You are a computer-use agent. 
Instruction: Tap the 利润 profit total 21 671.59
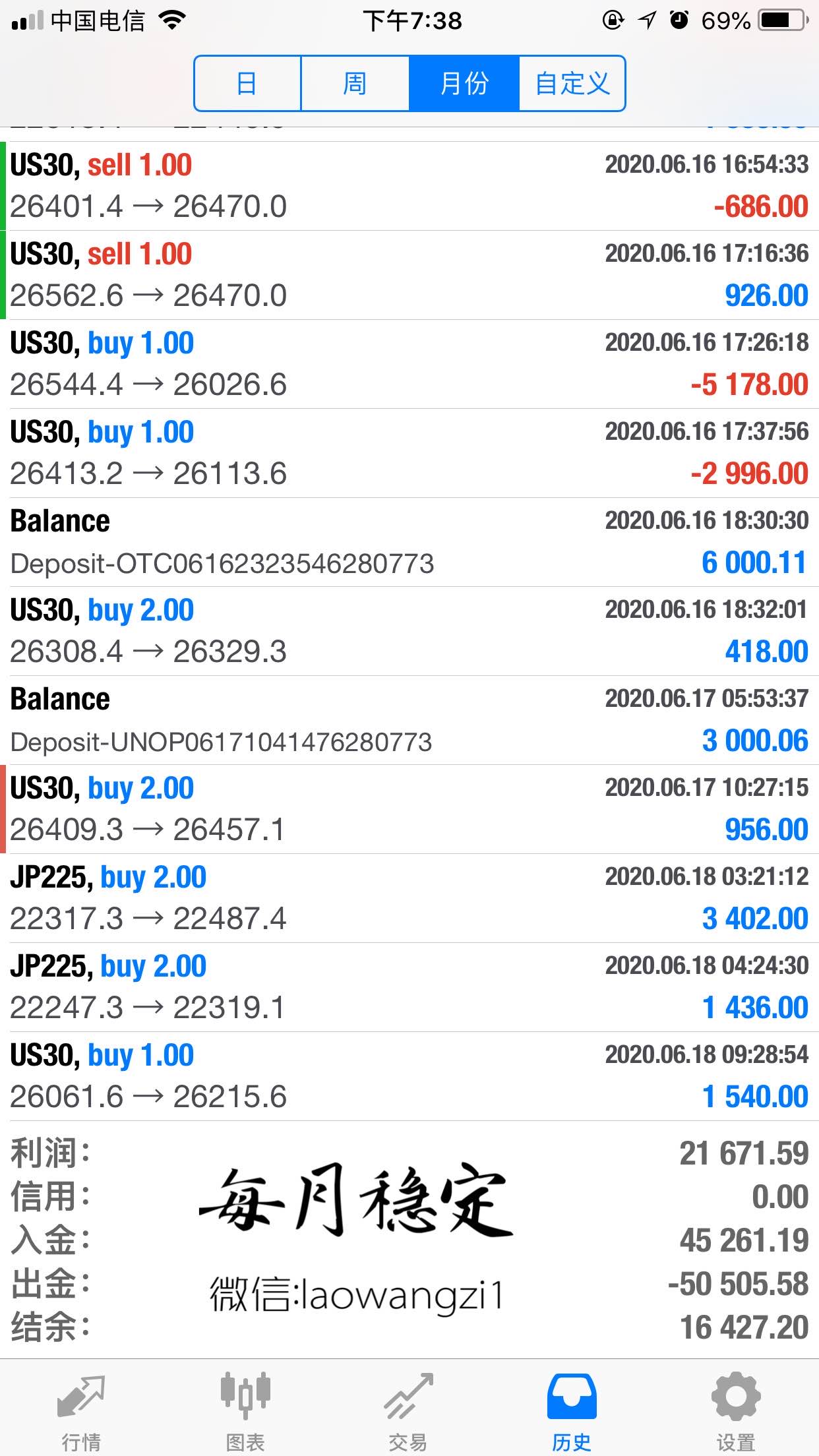click(744, 1153)
